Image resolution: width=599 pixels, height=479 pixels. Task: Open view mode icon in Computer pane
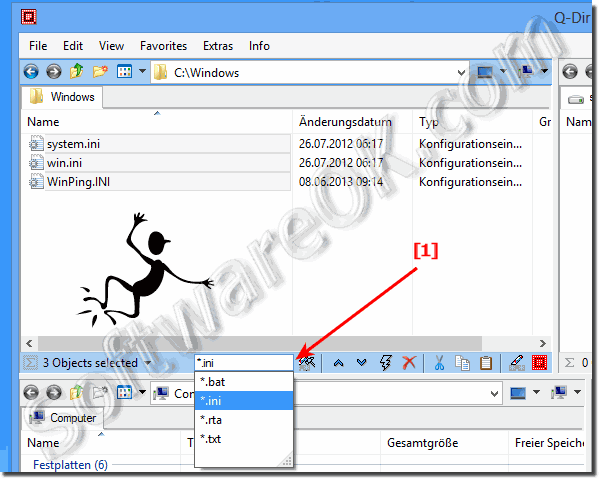coord(124,392)
